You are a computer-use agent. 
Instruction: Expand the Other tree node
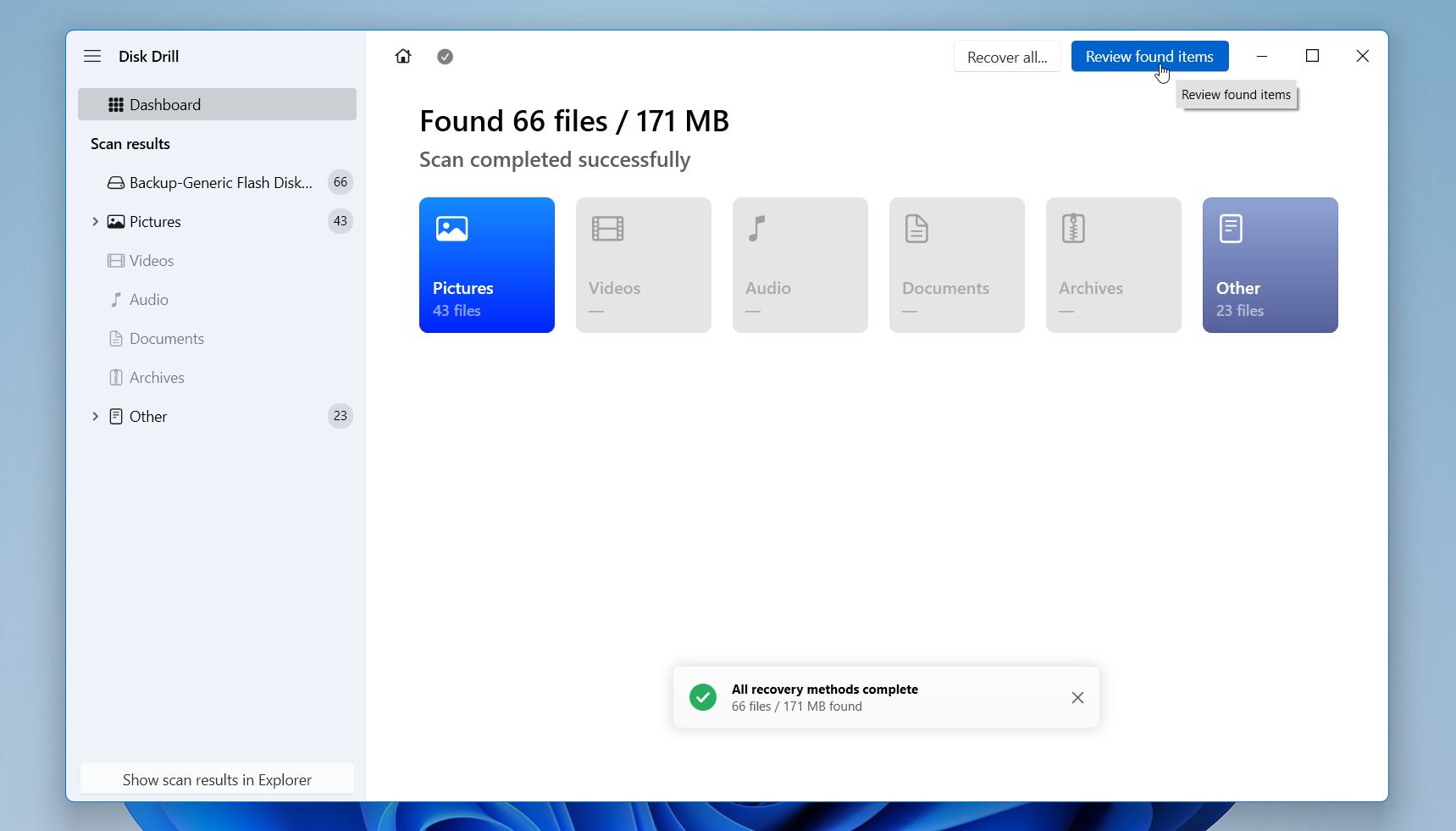pos(95,416)
